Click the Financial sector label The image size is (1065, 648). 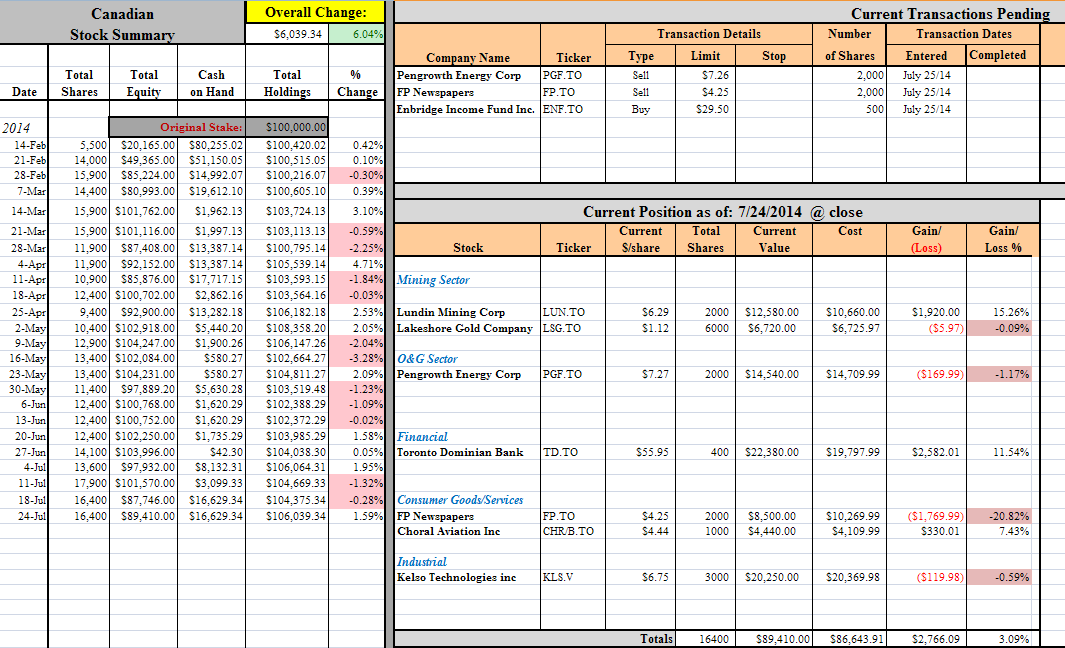[422, 437]
